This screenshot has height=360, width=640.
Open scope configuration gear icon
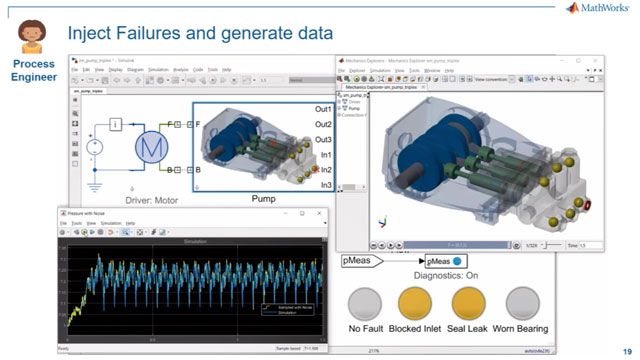click(62, 232)
